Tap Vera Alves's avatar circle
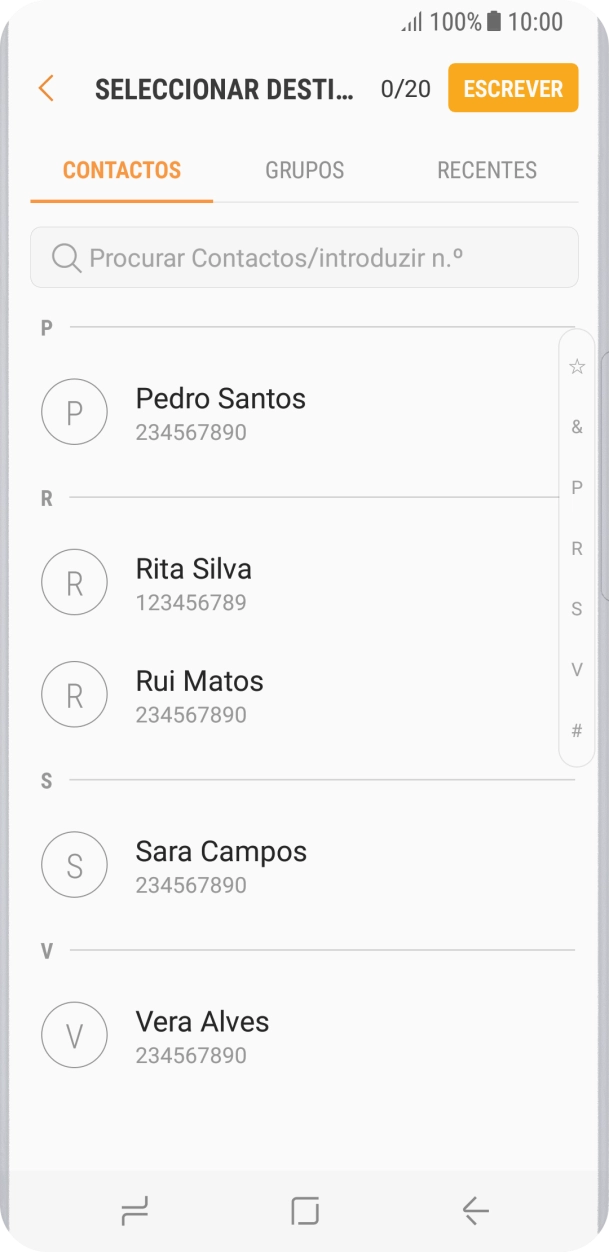Image resolution: width=609 pixels, height=1252 pixels. [x=74, y=1035]
